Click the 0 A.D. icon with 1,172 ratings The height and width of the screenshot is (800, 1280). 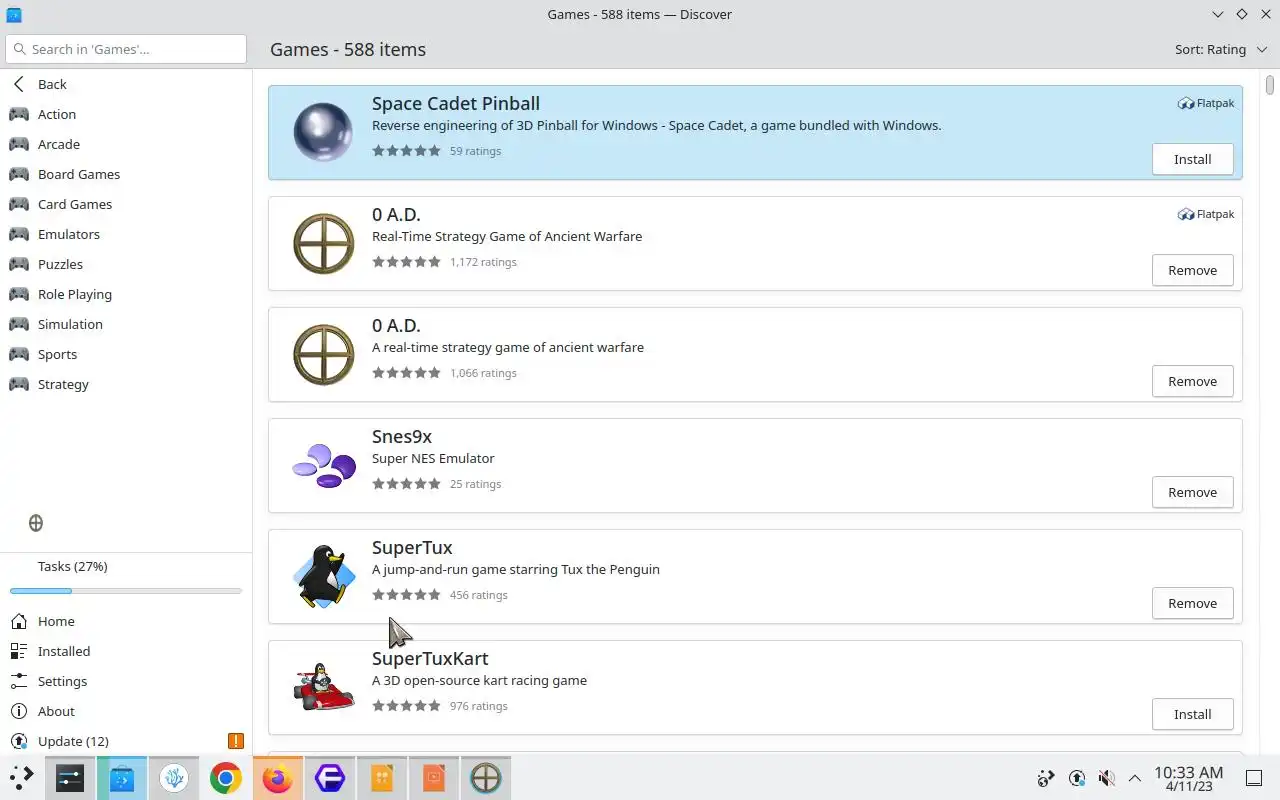pyautogui.click(x=323, y=243)
